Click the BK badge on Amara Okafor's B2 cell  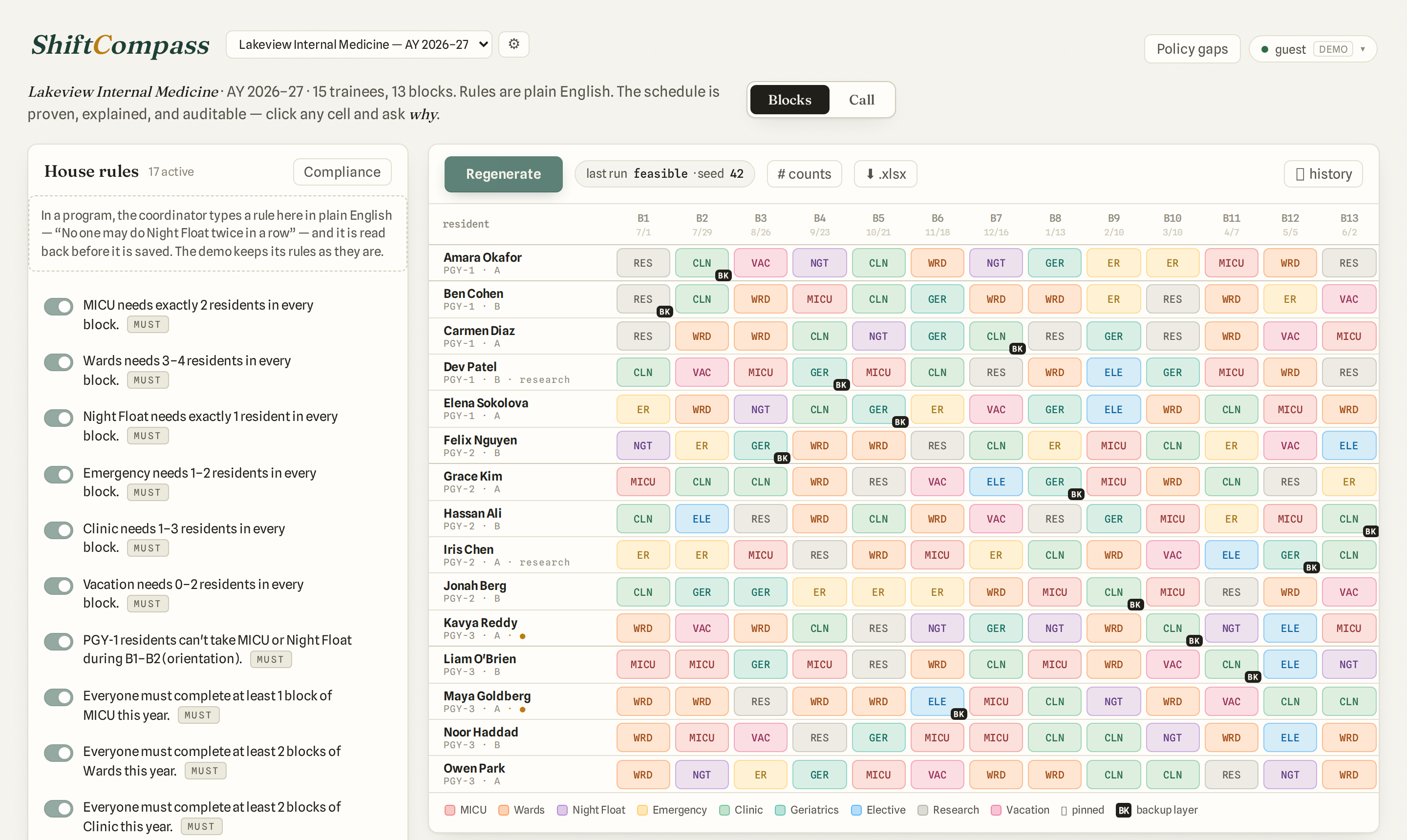click(x=723, y=275)
